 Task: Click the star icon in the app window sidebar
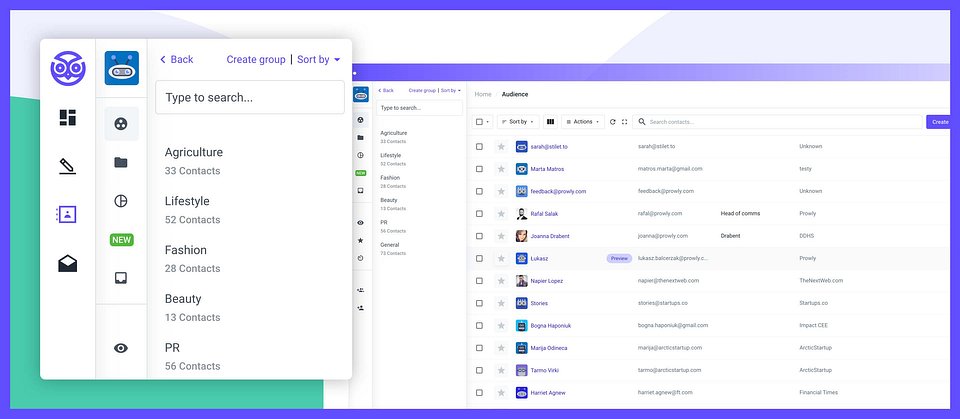pyautogui.click(x=361, y=241)
